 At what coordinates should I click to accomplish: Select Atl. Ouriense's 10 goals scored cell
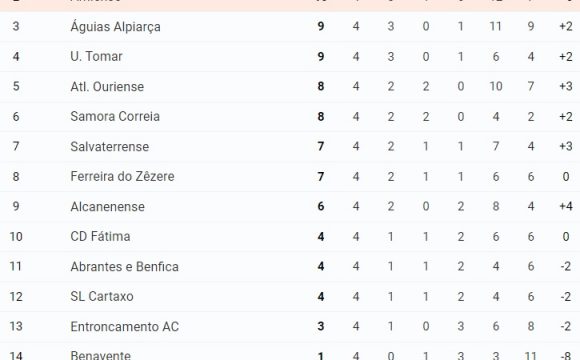pos(496,86)
